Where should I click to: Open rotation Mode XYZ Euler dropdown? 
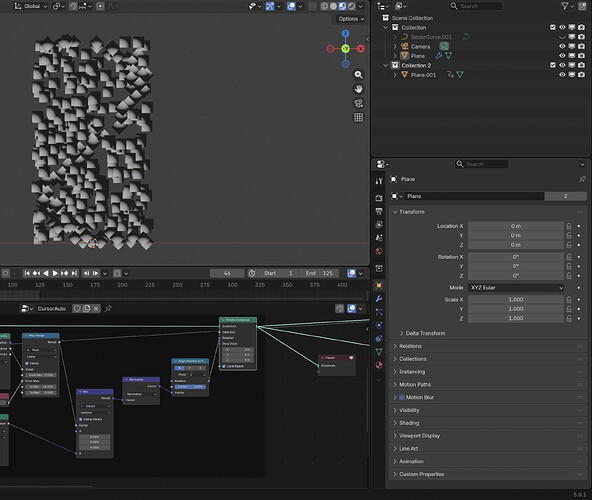(516, 288)
